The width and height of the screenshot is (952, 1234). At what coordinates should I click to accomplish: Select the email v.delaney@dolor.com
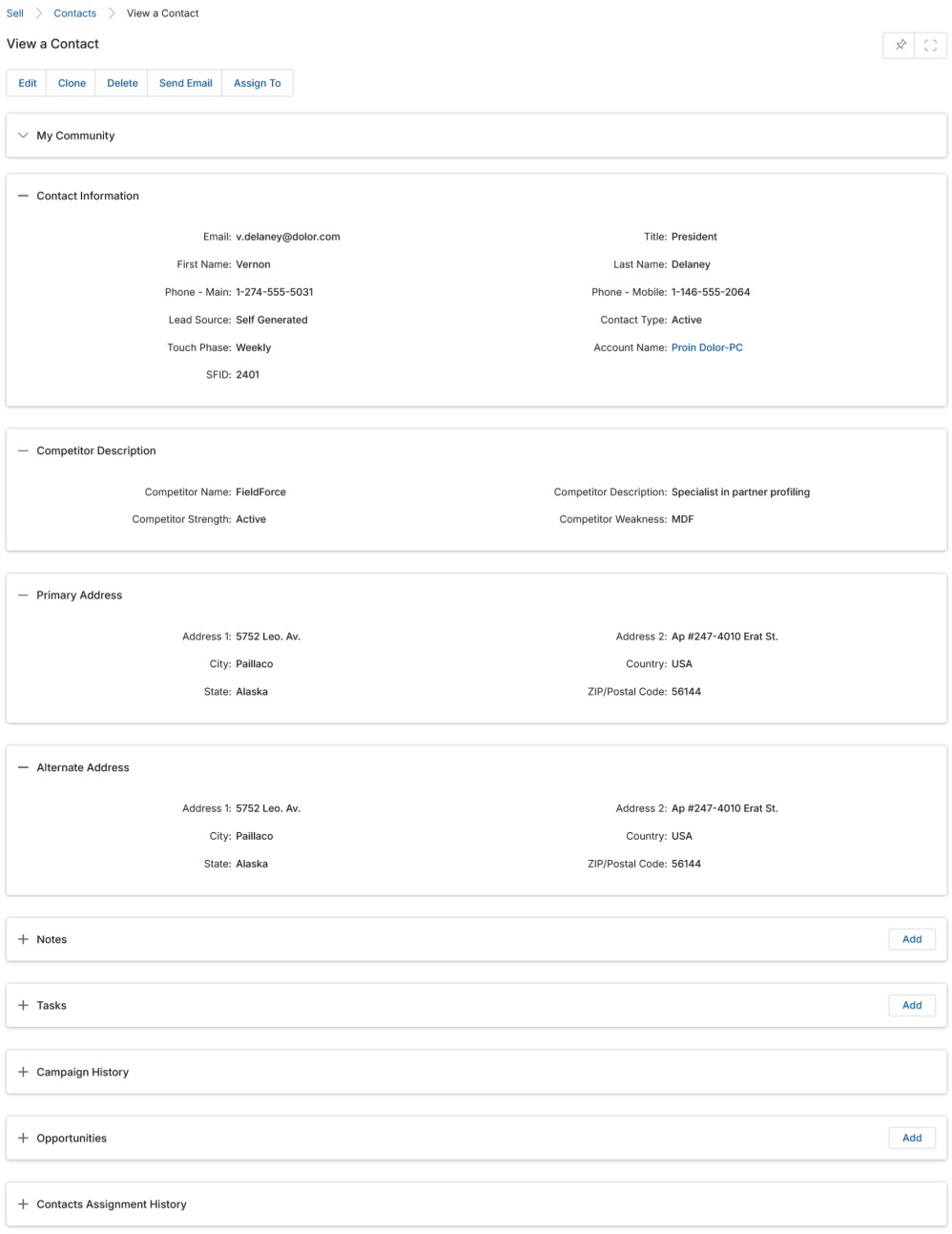(x=288, y=237)
